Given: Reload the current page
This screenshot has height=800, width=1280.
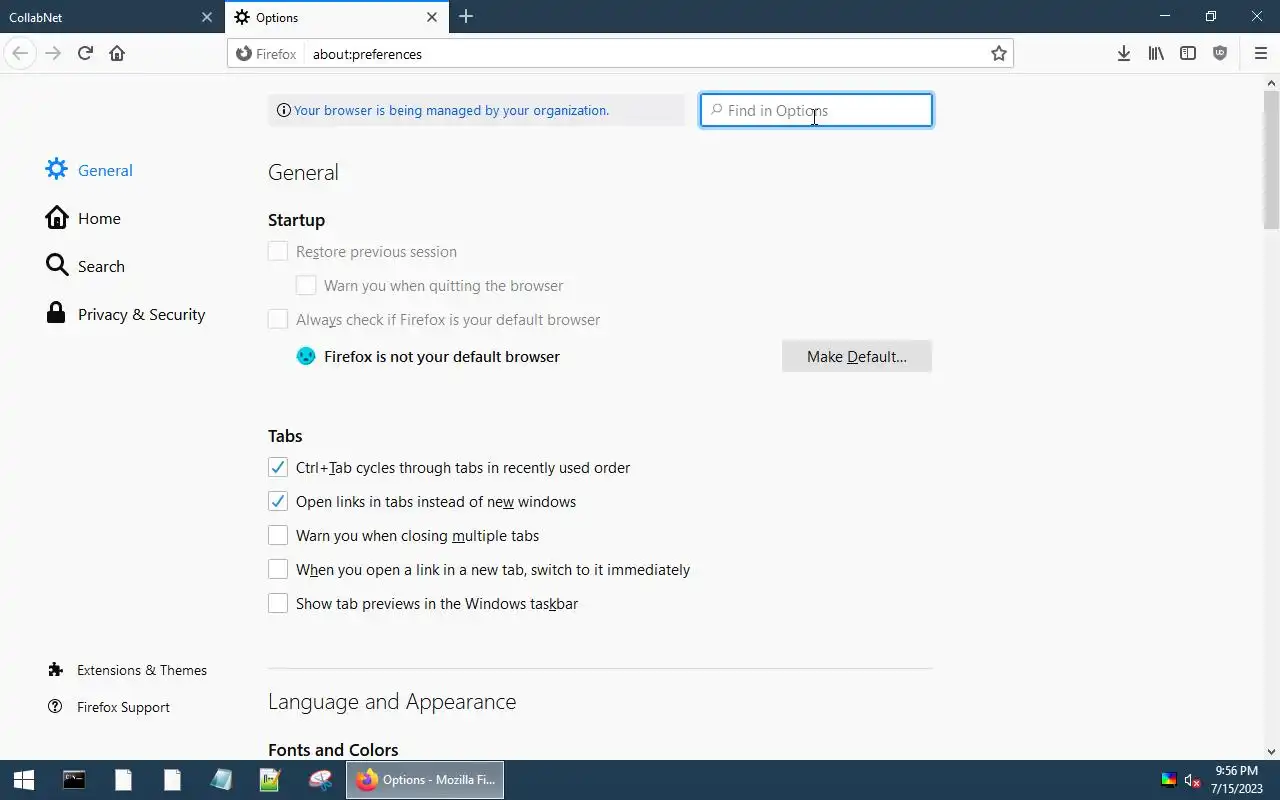Looking at the screenshot, I should [85, 53].
